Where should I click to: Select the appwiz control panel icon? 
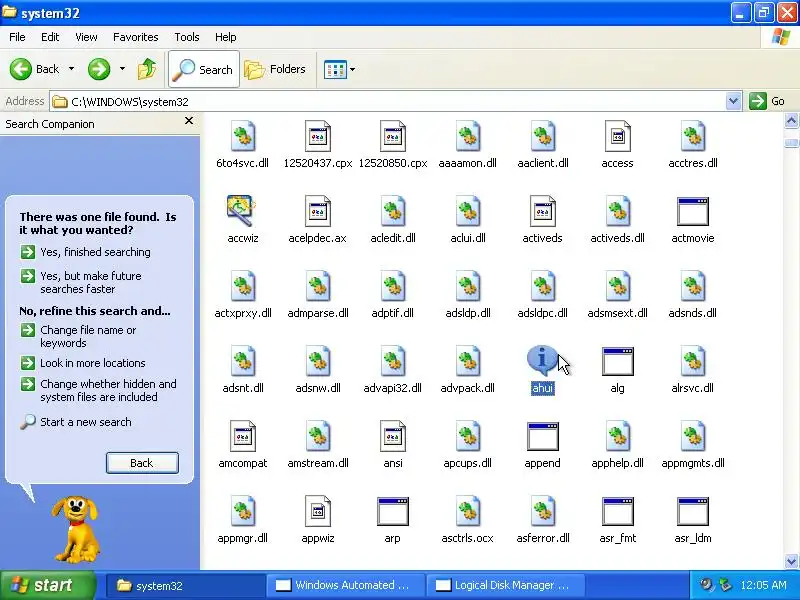click(x=318, y=511)
